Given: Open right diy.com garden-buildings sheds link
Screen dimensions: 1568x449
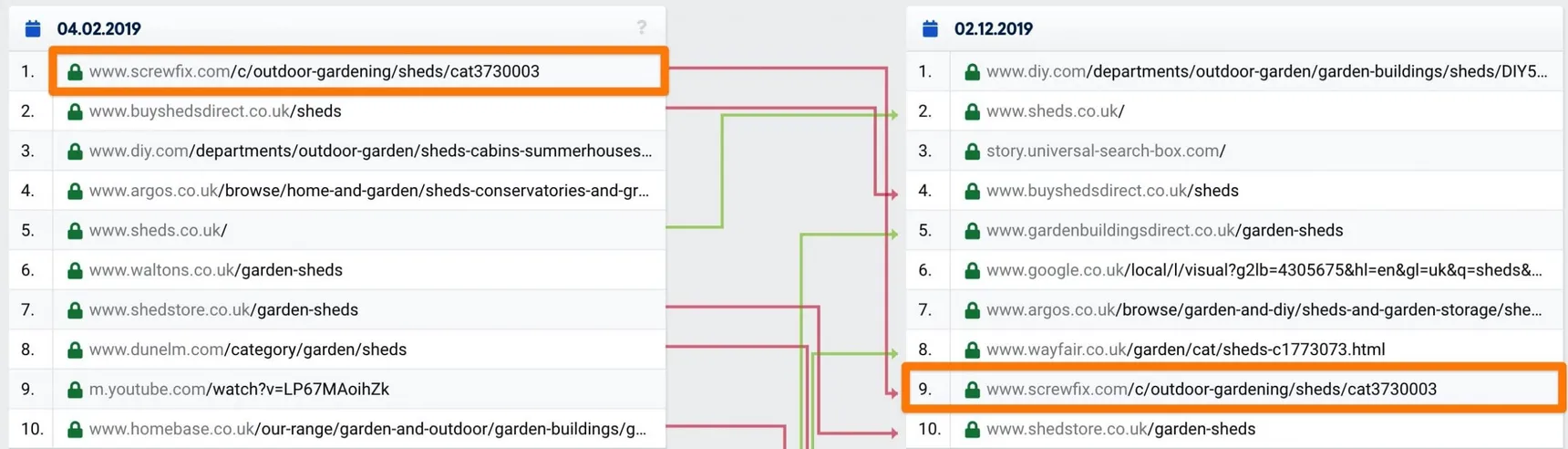Looking at the screenshot, I should [1267, 71].
